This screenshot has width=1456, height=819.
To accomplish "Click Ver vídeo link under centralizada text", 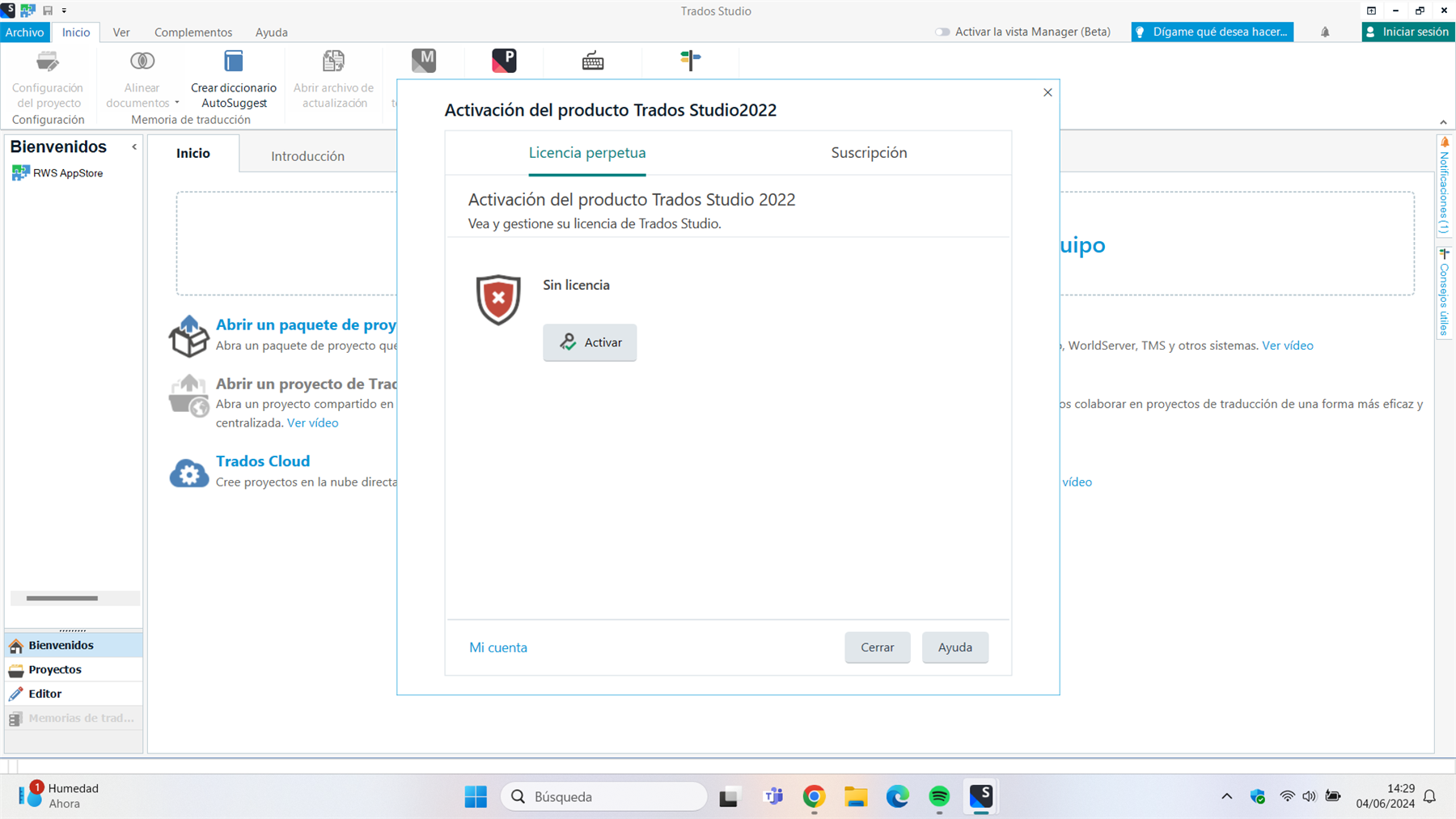I will tap(312, 422).
